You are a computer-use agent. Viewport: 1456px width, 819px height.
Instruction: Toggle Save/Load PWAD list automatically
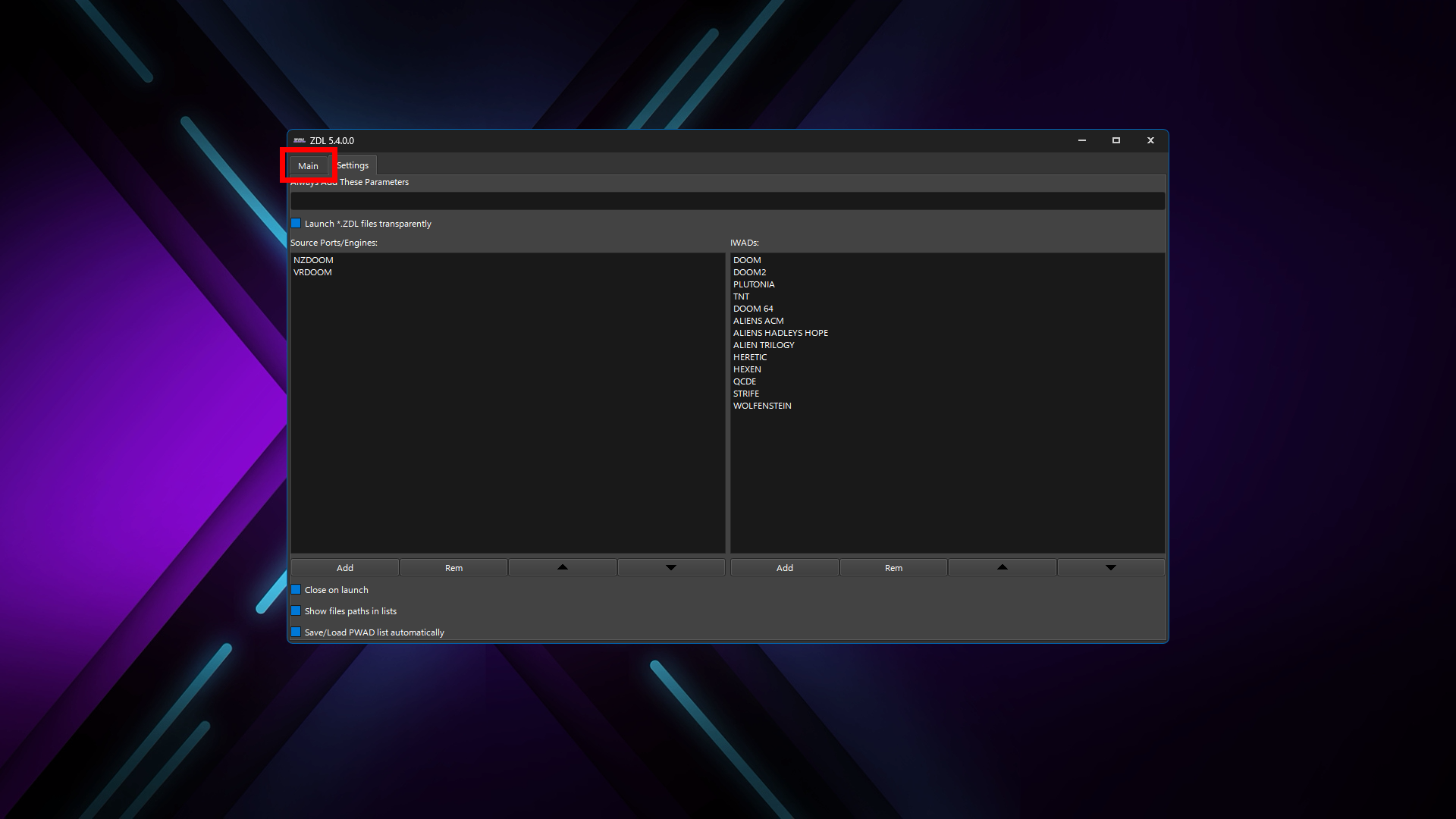click(297, 632)
